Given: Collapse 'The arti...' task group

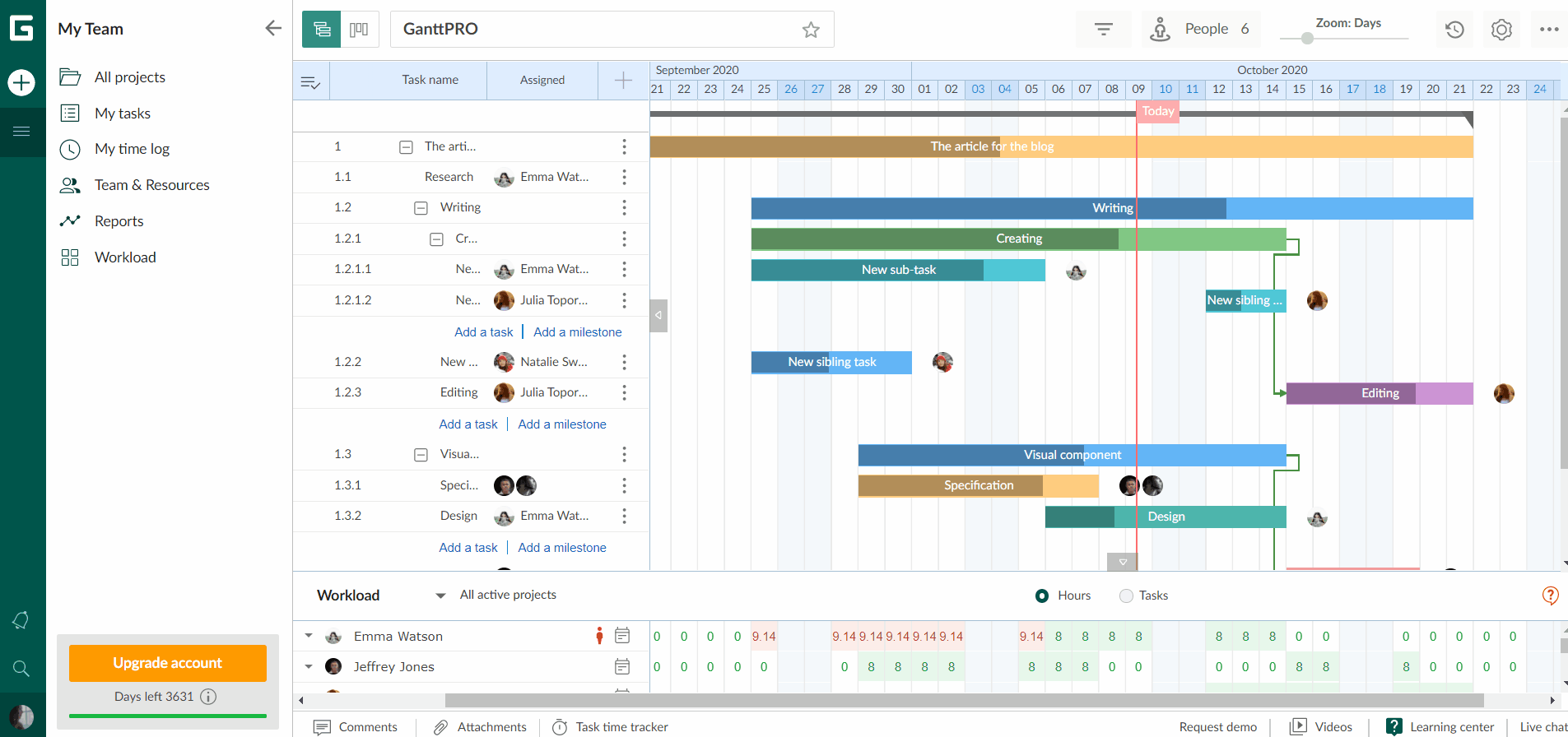Looking at the screenshot, I should click(x=406, y=147).
